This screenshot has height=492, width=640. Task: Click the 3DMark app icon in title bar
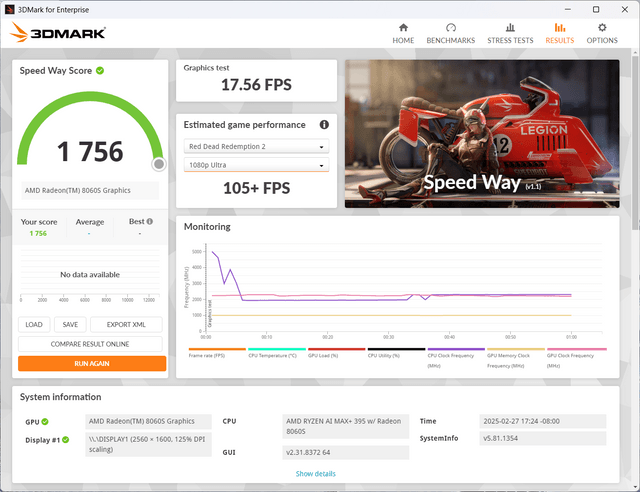(x=9, y=9)
